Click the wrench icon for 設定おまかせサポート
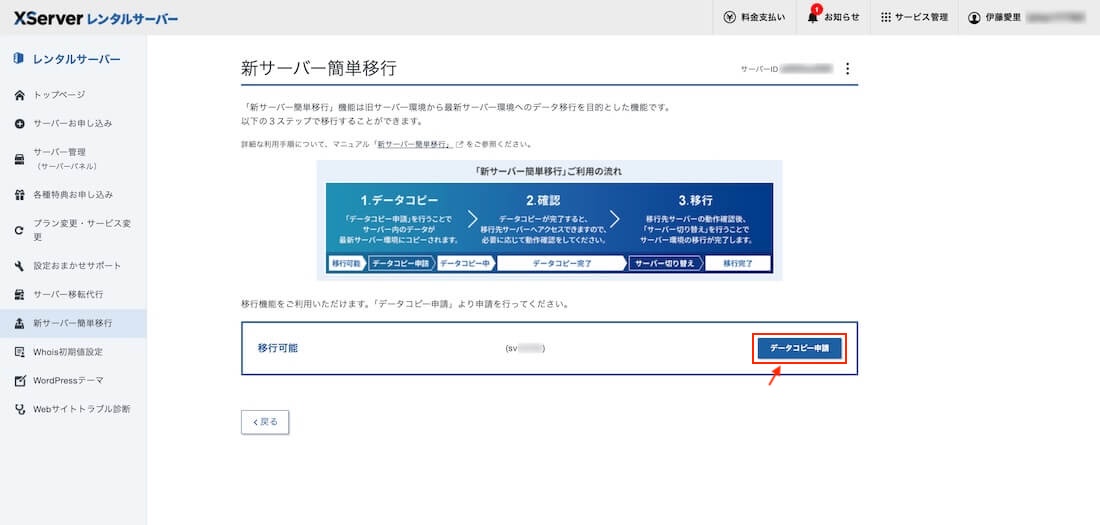This screenshot has width=1100, height=525. [x=20, y=266]
